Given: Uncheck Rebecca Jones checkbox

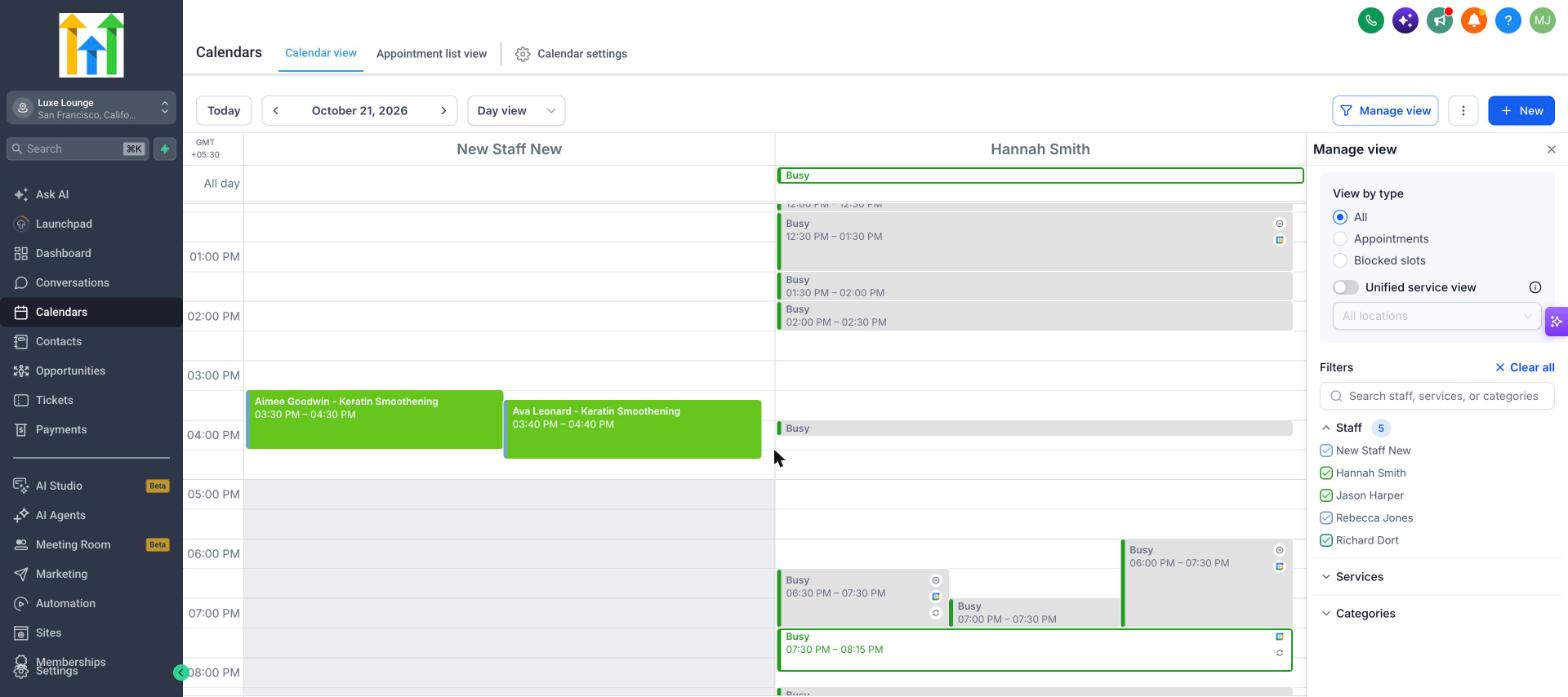Looking at the screenshot, I should click(1326, 518).
